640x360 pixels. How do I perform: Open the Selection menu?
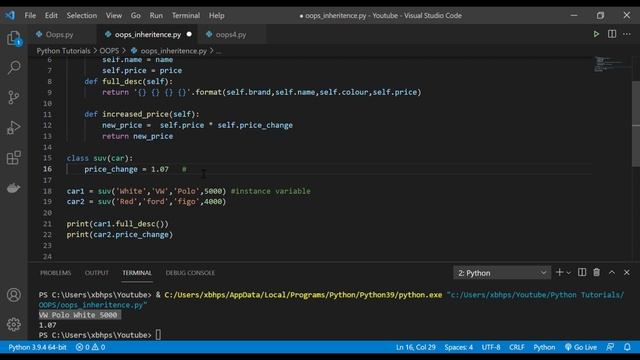tap(82, 16)
